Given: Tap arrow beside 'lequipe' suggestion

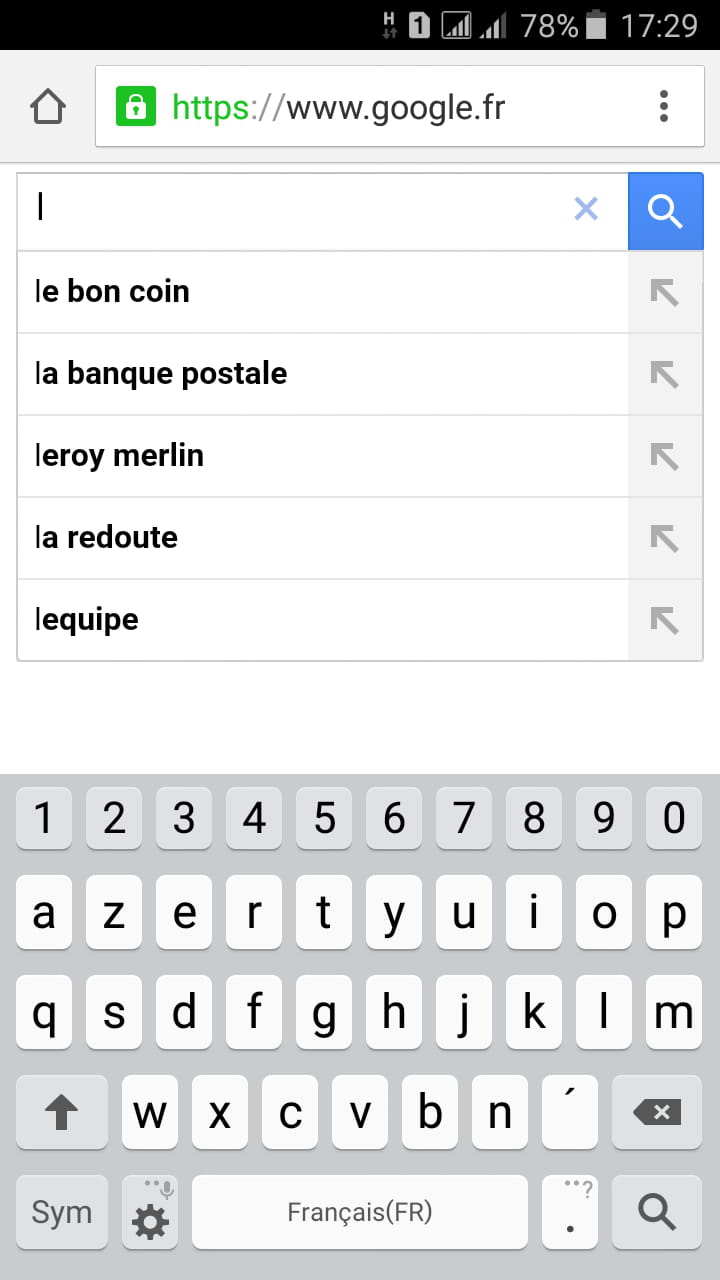Looking at the screenshot, I should tap(664, 620).
